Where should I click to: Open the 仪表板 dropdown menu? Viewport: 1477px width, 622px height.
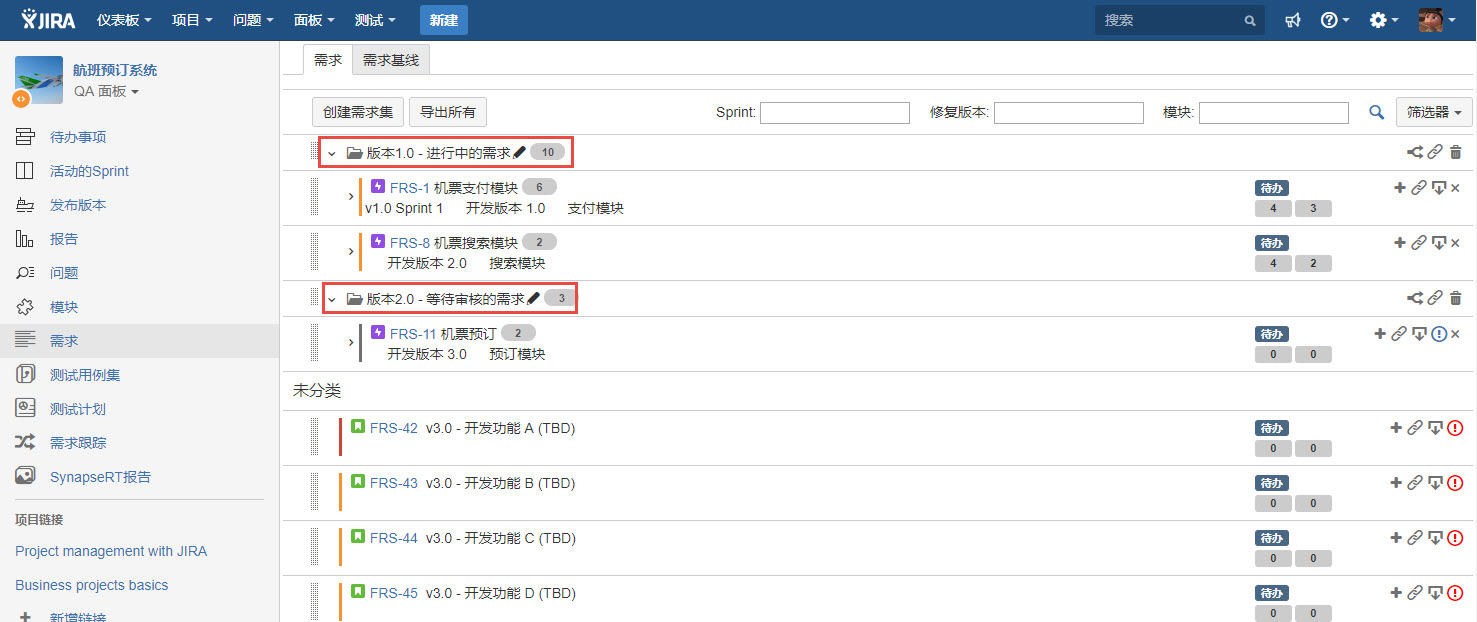pyautogui.click(x=124, y=20)
